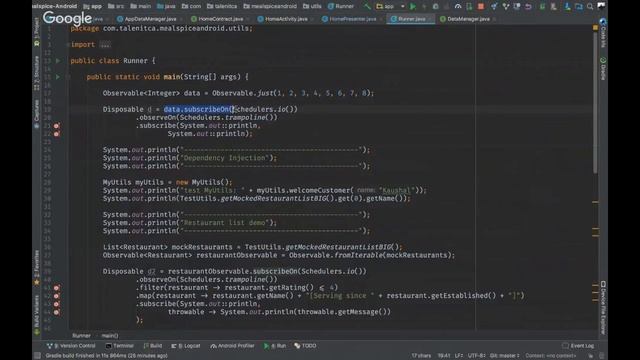Image resolution: width=640 pixels, height=360 pixels.
Task: Click the Runner class in navigation bar
Action: (341, 6)
